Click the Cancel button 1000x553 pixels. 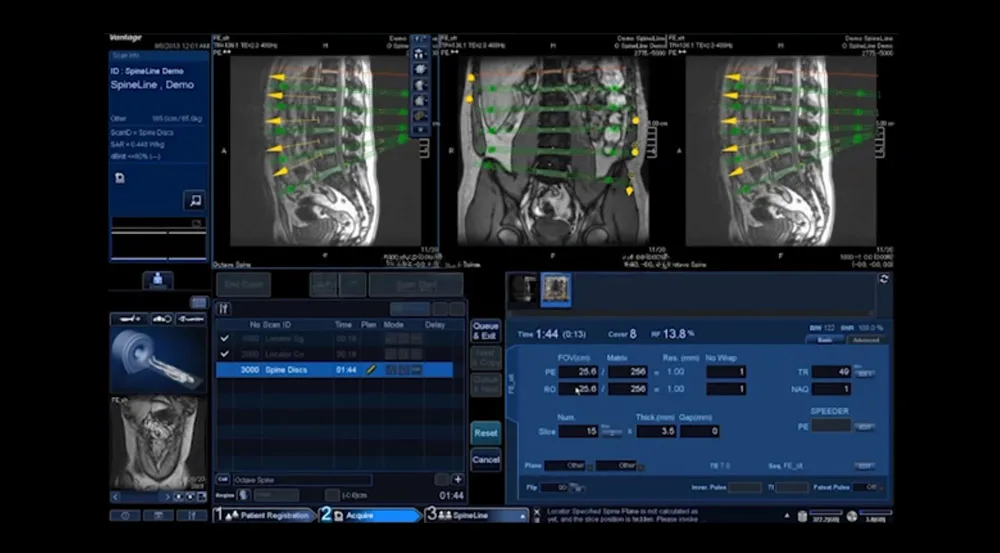pyautogui.click(x=485, y=460)
